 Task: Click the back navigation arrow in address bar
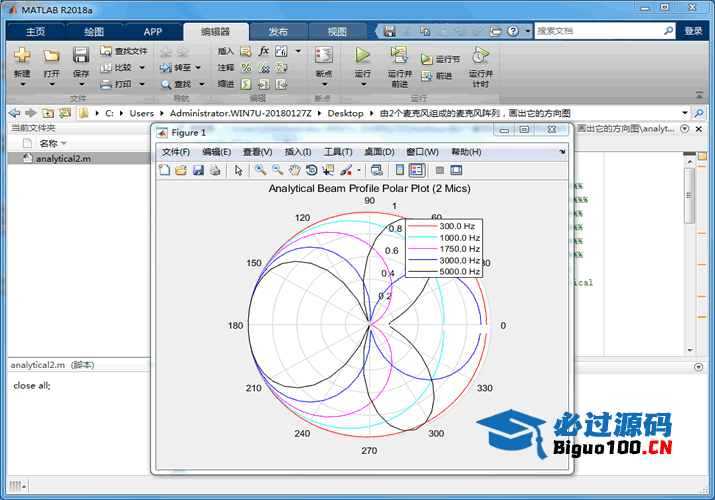(15, 113)
